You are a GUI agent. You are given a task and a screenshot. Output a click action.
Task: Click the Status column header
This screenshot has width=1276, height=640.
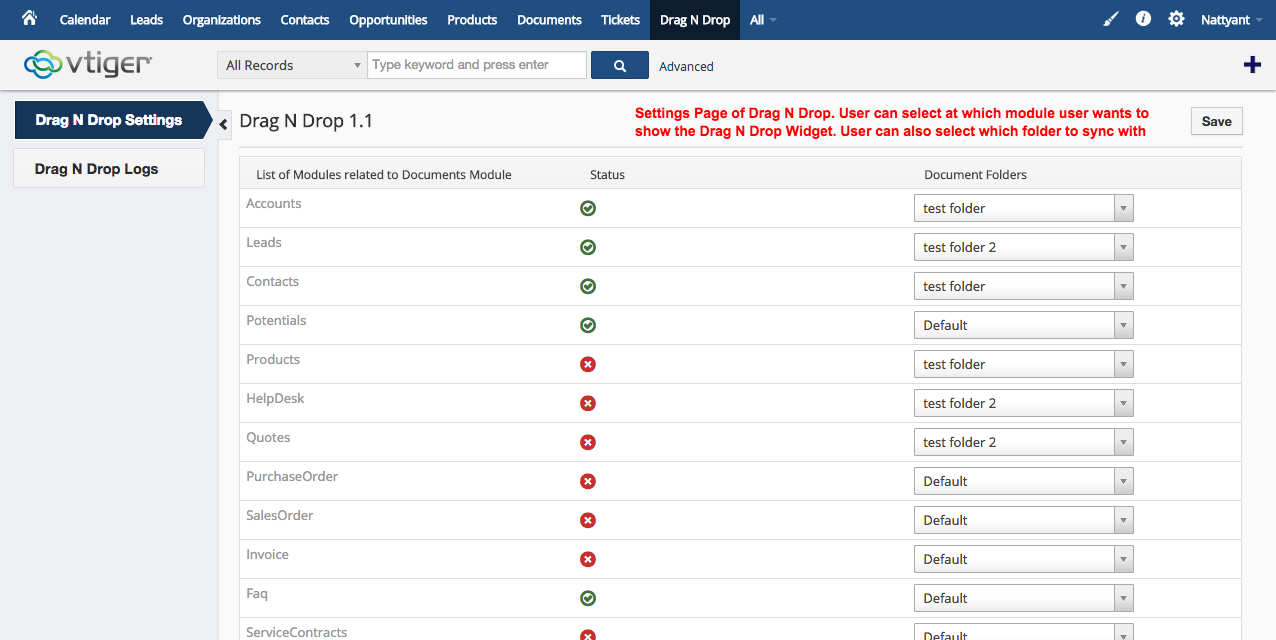[x=607, y=174]
